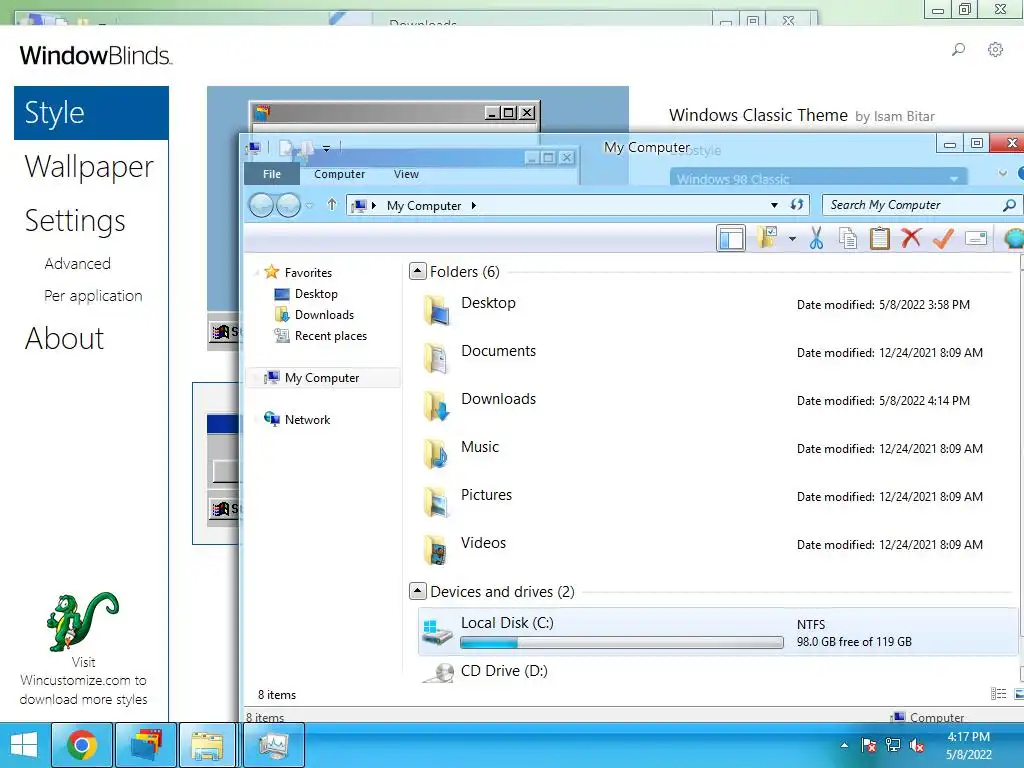Open the Computer ribbon tab
The height and width of the screenshot is (768, 1024).
[340, 174]
